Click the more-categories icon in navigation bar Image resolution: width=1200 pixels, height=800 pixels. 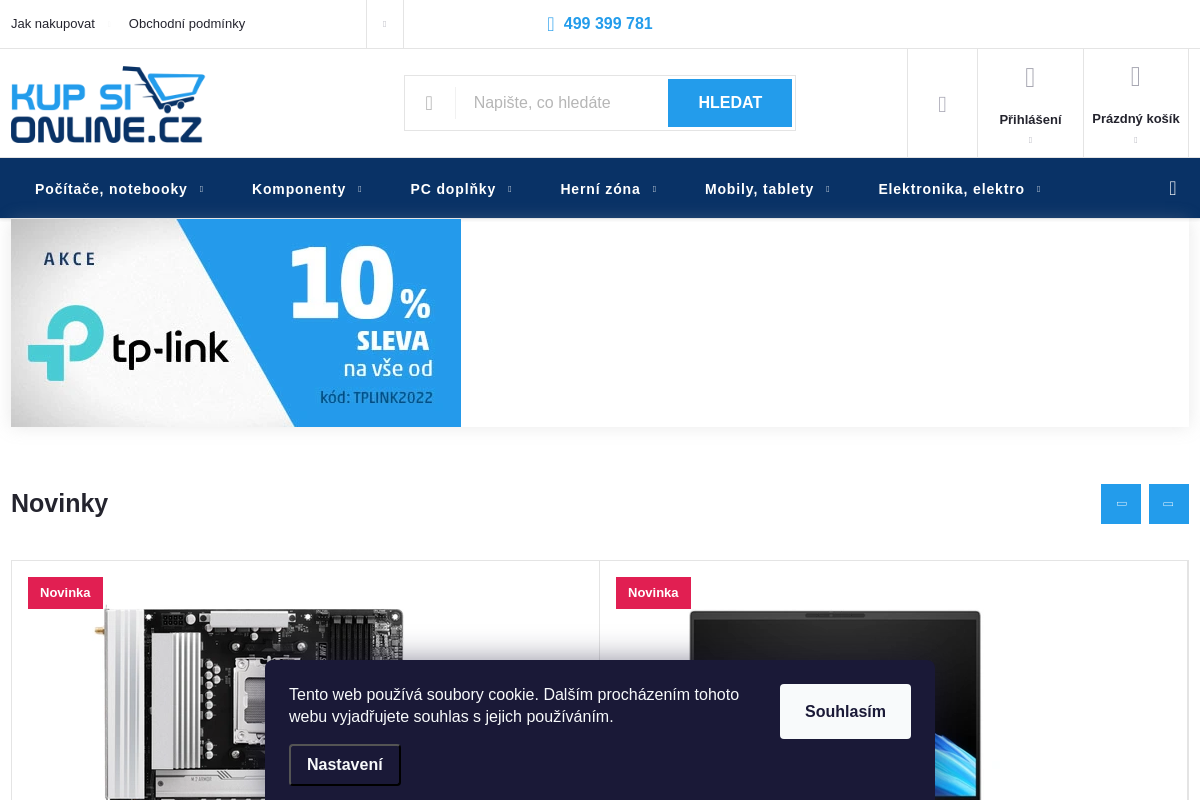[x=1173, y=188]
